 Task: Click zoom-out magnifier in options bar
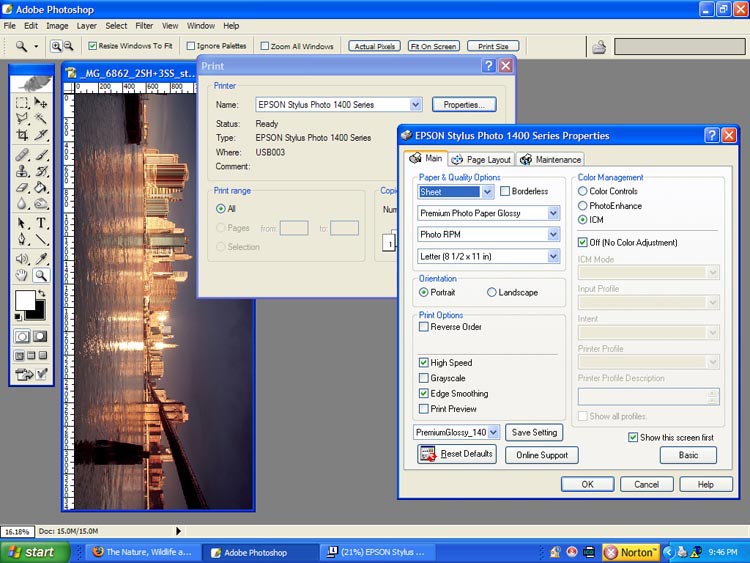click(x=68, y=46)
